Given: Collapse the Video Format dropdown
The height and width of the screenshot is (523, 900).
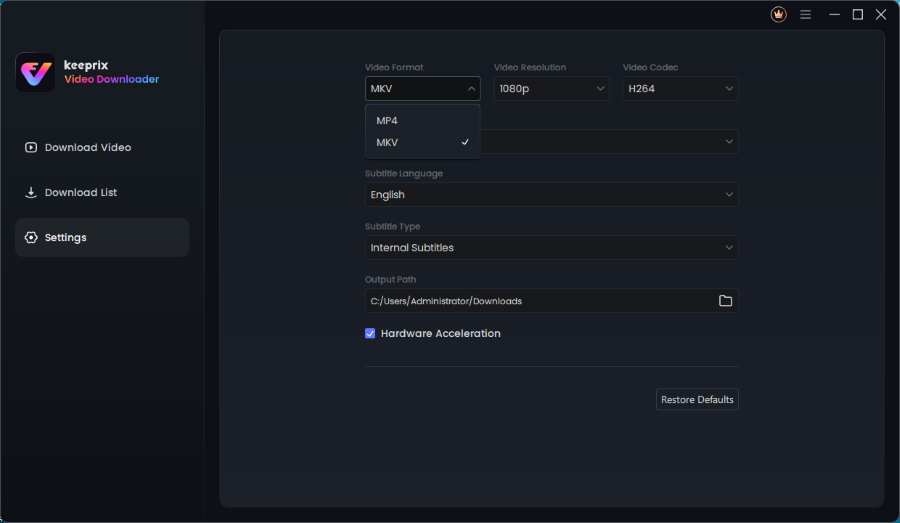Looking at the screenshot, I should 422,89.
